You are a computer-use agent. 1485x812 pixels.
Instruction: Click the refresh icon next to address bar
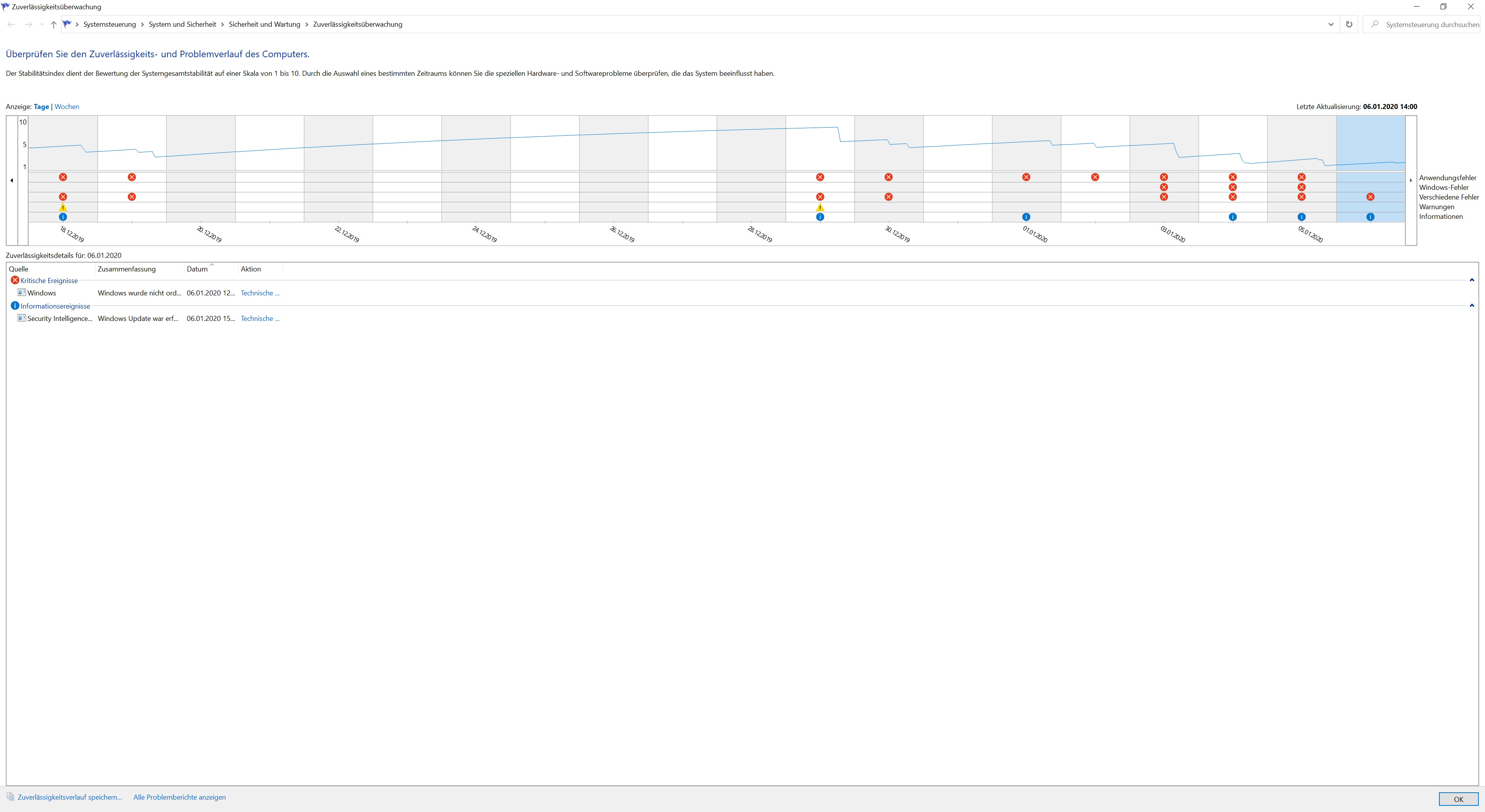point(1349,25)
